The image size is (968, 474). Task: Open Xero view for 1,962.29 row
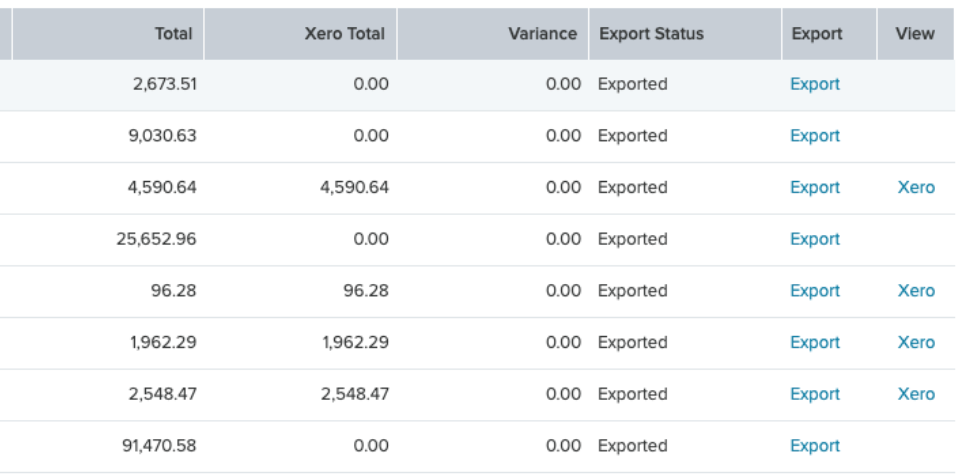pyautogui.click(x=916, y=343)
